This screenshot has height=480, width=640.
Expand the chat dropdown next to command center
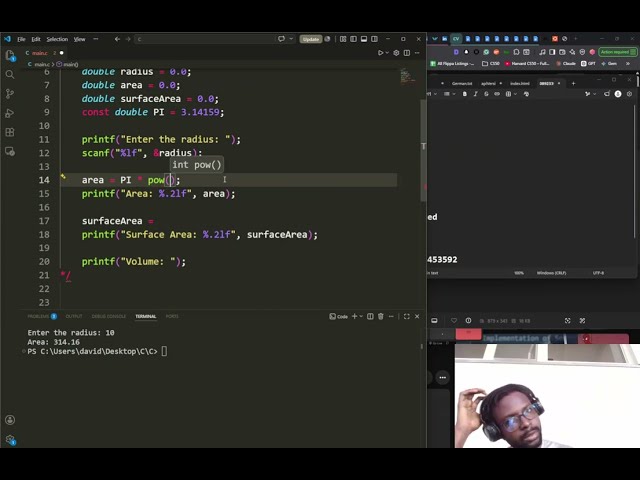[x=291, y=39]
